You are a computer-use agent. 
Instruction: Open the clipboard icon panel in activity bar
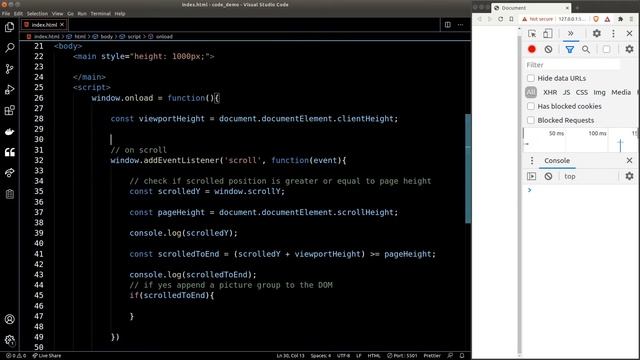pos(9,194)
